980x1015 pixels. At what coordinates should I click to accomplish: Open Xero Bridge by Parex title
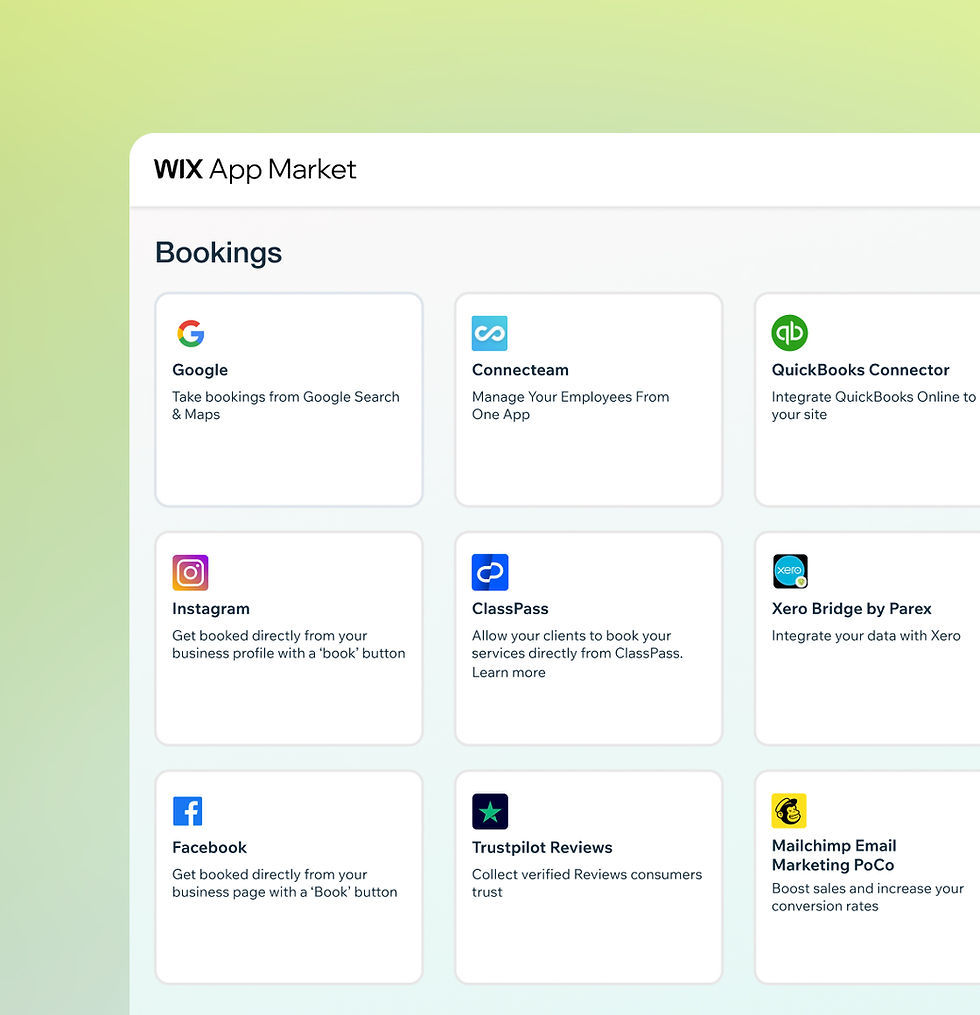(x=851, y=608)
